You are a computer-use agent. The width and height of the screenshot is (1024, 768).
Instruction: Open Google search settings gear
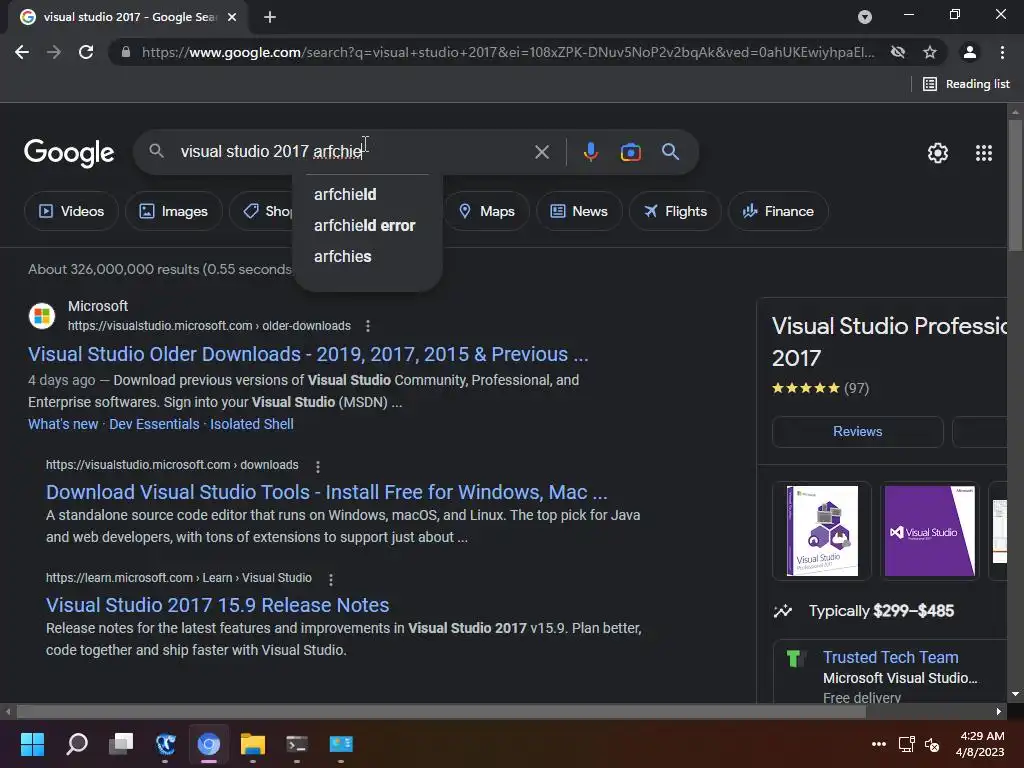(938, 153)
